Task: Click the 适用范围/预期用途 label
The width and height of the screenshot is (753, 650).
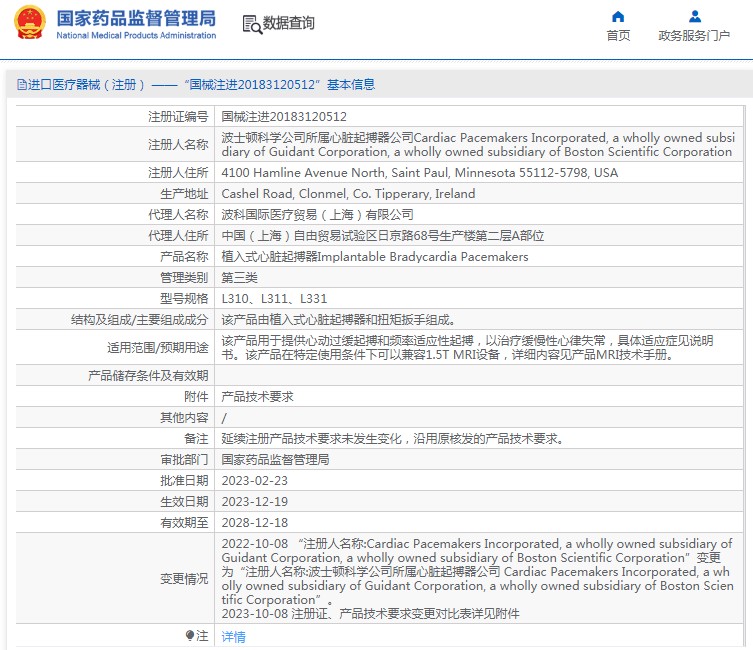Action: 158,348
